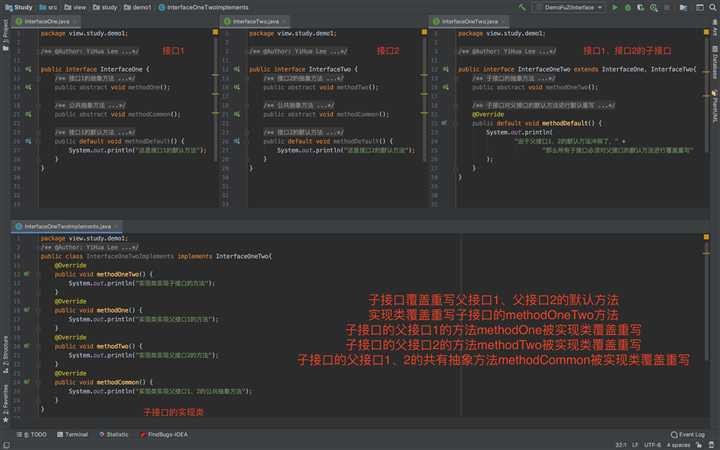Click the '4 spaces' indent setting
720x450 pixels.
tap(678, 444)
